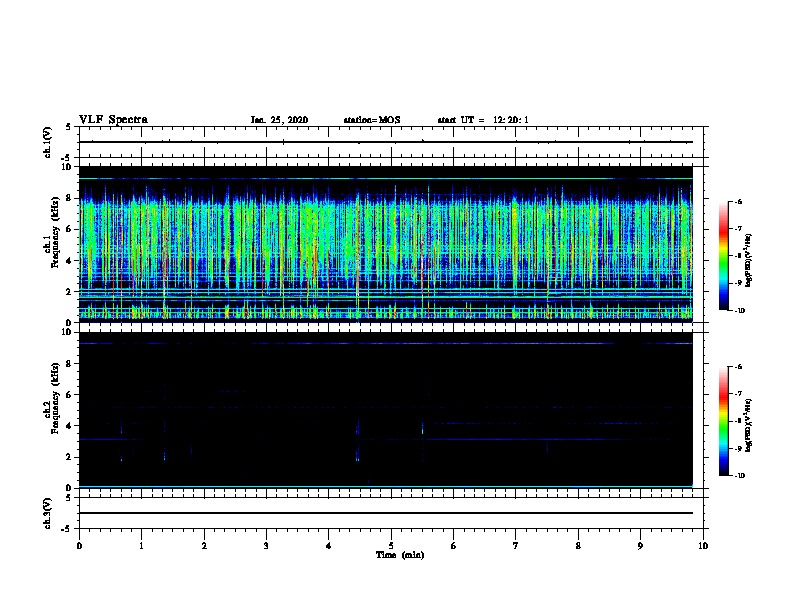
Task: Click the ch.2 color bar label '-10'
Action: pos(739,476)
